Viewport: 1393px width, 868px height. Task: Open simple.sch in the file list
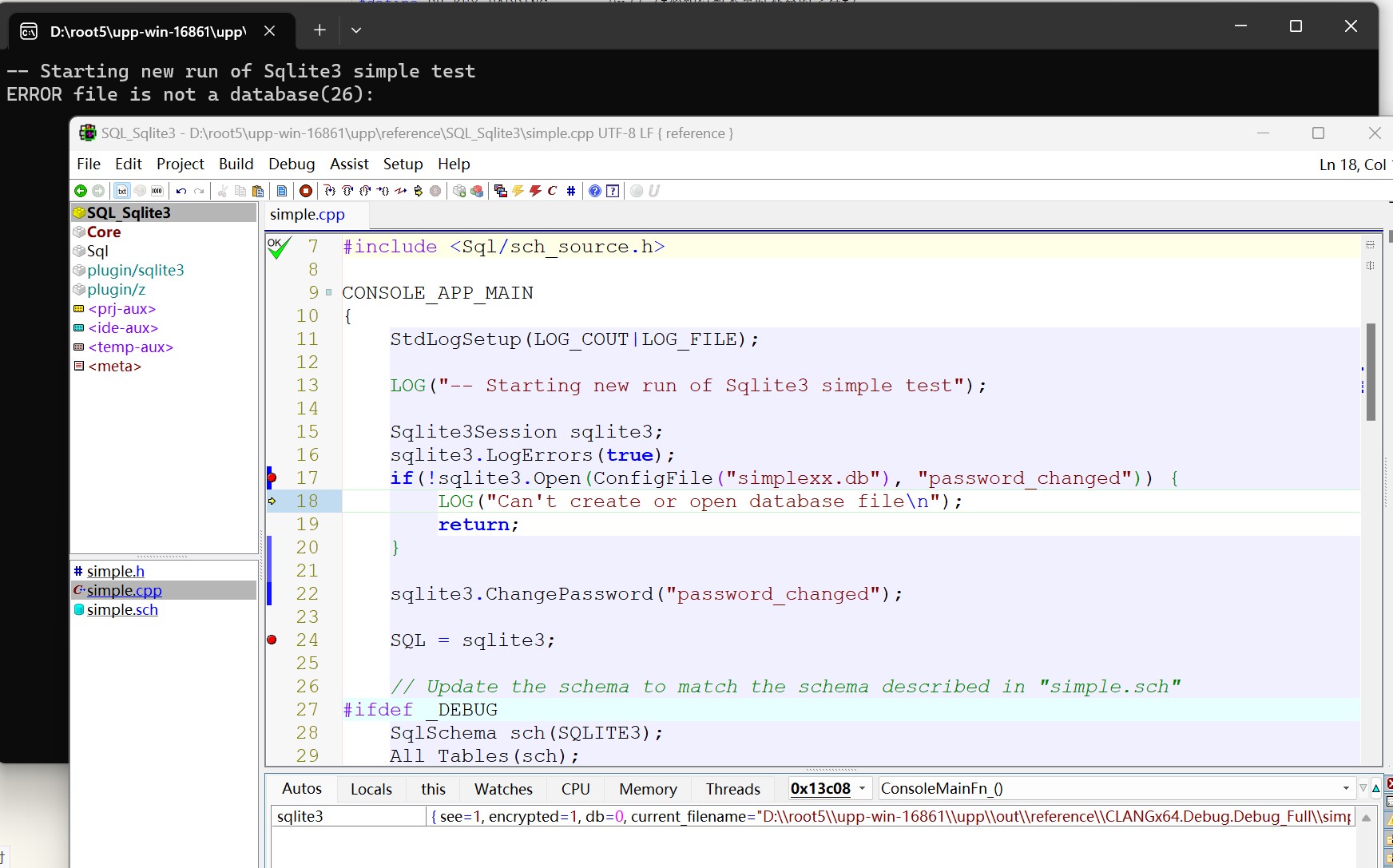click(x=122, y=609)
